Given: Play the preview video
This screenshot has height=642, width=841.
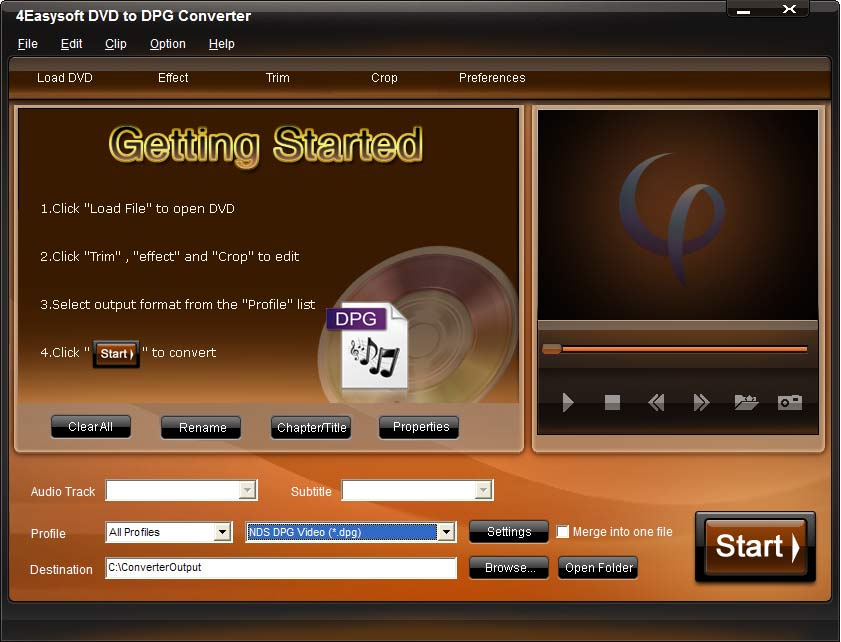Looking at the screenshot, I should click(567, 402).
